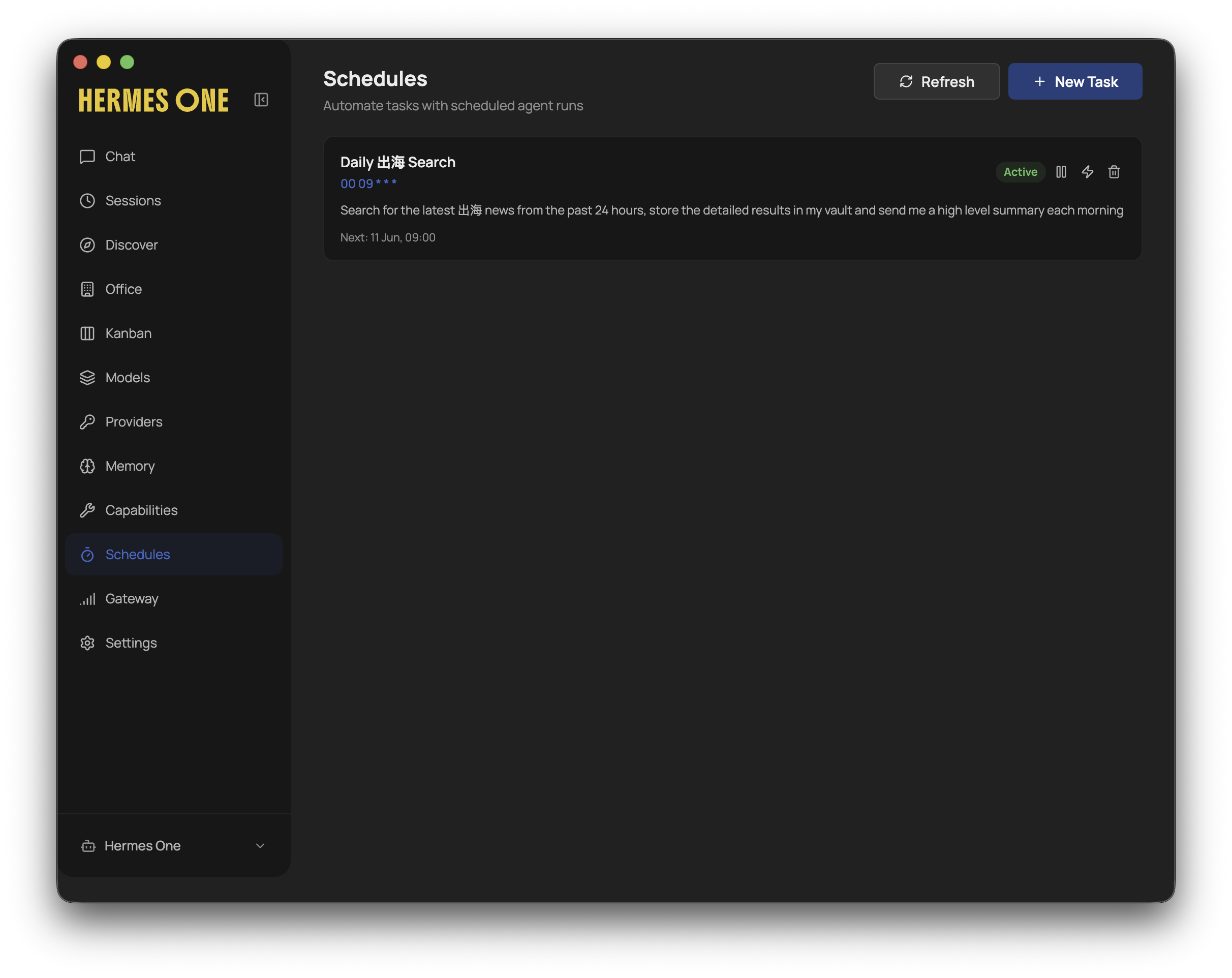
Task: Open the Gateway page
Action: (174, 599)
